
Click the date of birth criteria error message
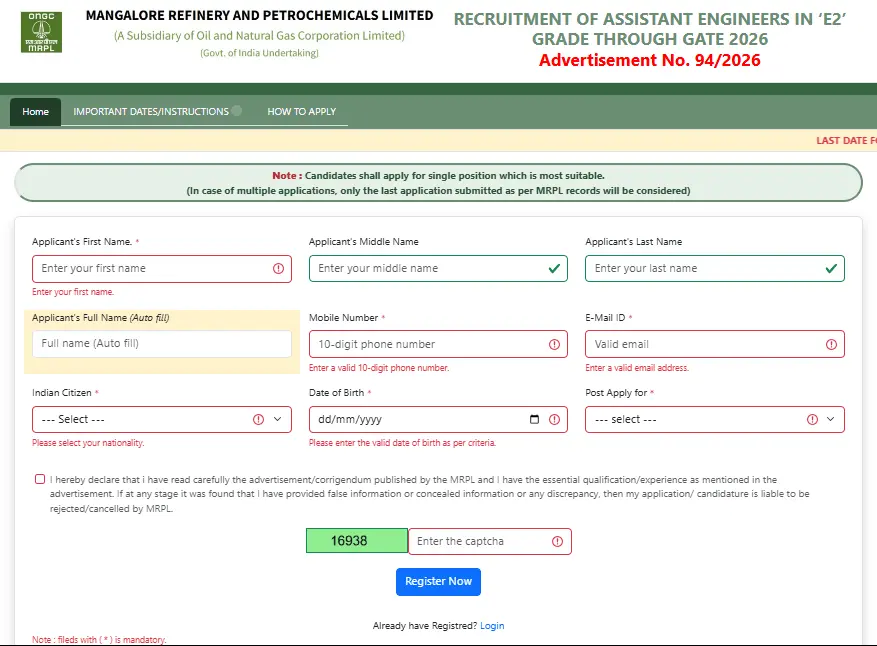[x=402, y=443]
